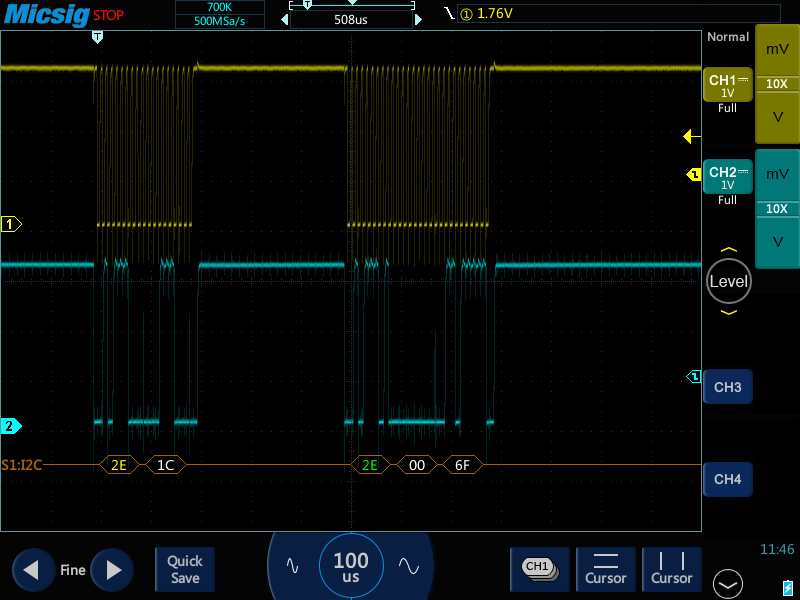Enable the CH3 channel
Screen dimensions: 800x600
pos(728,387)
